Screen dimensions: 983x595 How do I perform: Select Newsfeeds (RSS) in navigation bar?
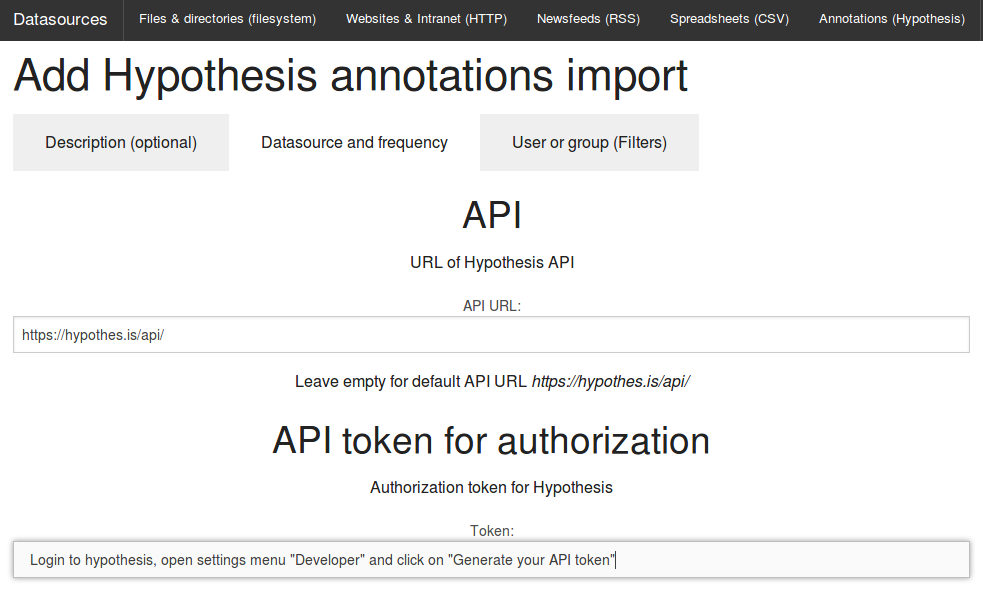point(588,19)
